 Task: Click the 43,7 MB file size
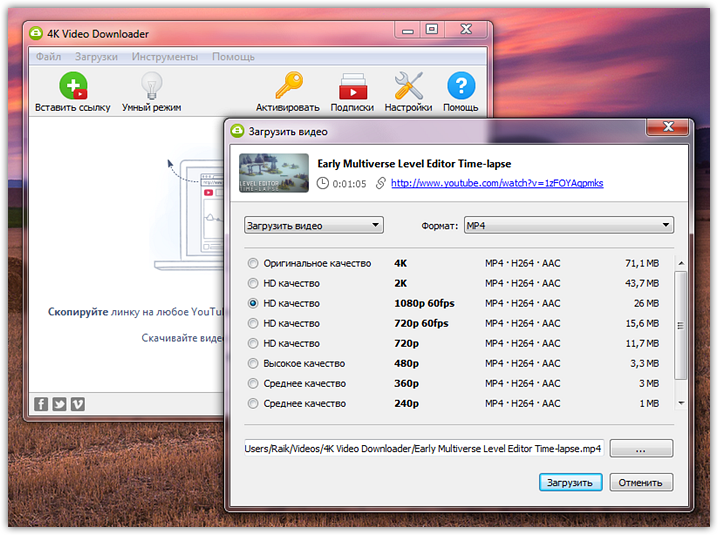pyautogui.click(x=642, y=284)
